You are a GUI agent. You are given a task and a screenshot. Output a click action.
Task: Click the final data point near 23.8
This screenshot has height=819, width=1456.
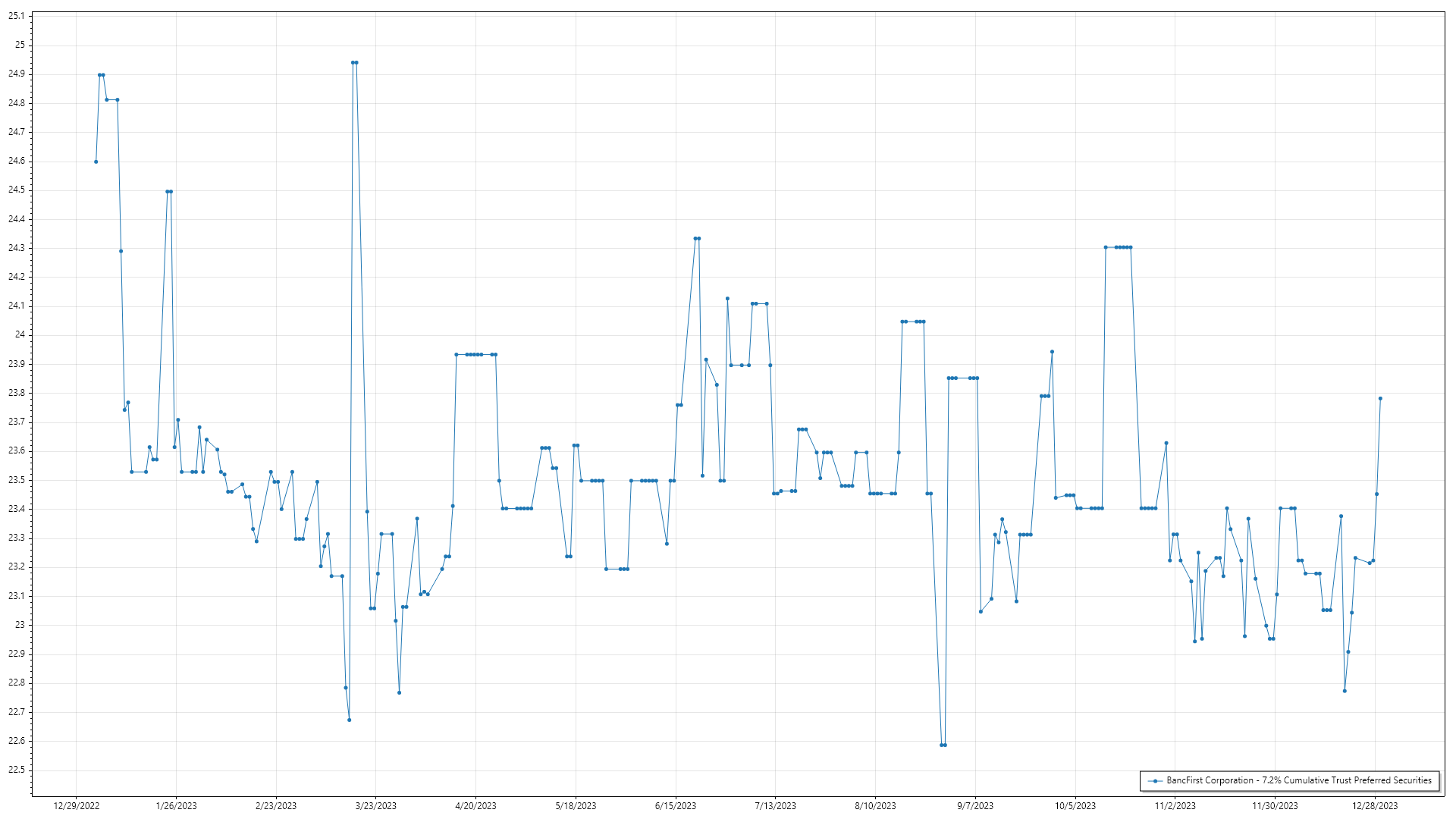tap(1380, 398)
